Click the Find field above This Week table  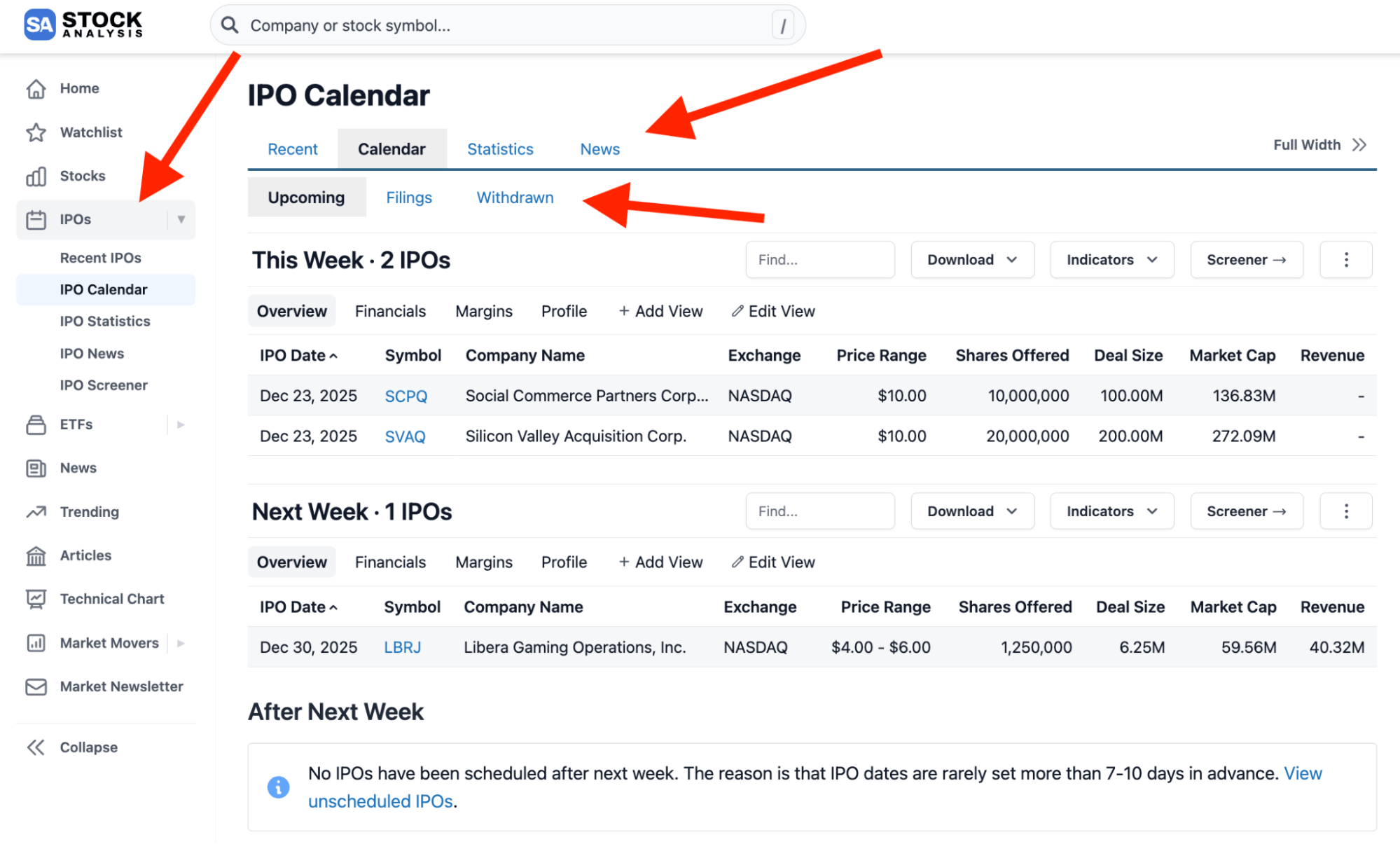pos(819,259)
